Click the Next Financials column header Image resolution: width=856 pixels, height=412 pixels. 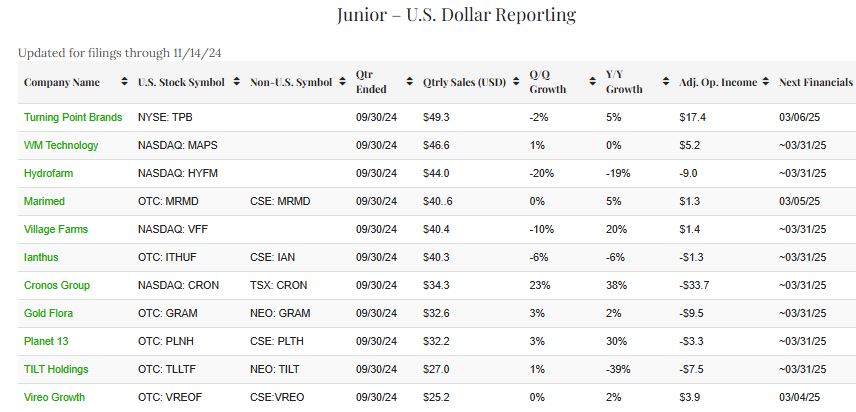[815, 81]
